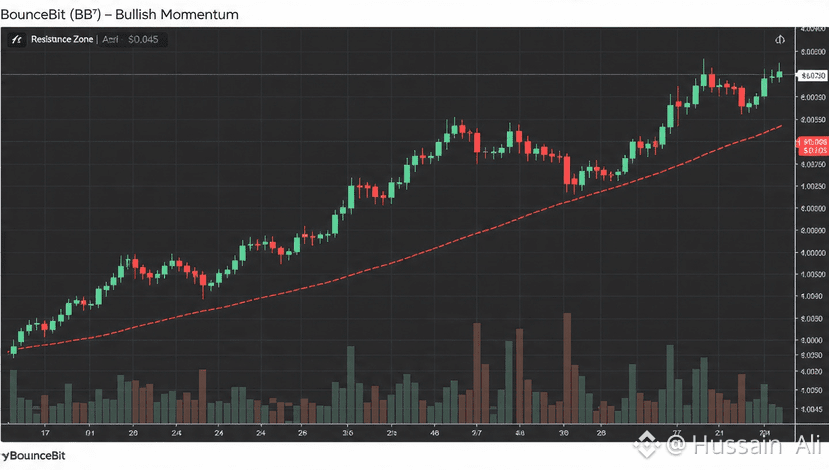This screenshot has height=470, width=829.
Task: Click the 1.0090 value on price axis
Action: 813,297
